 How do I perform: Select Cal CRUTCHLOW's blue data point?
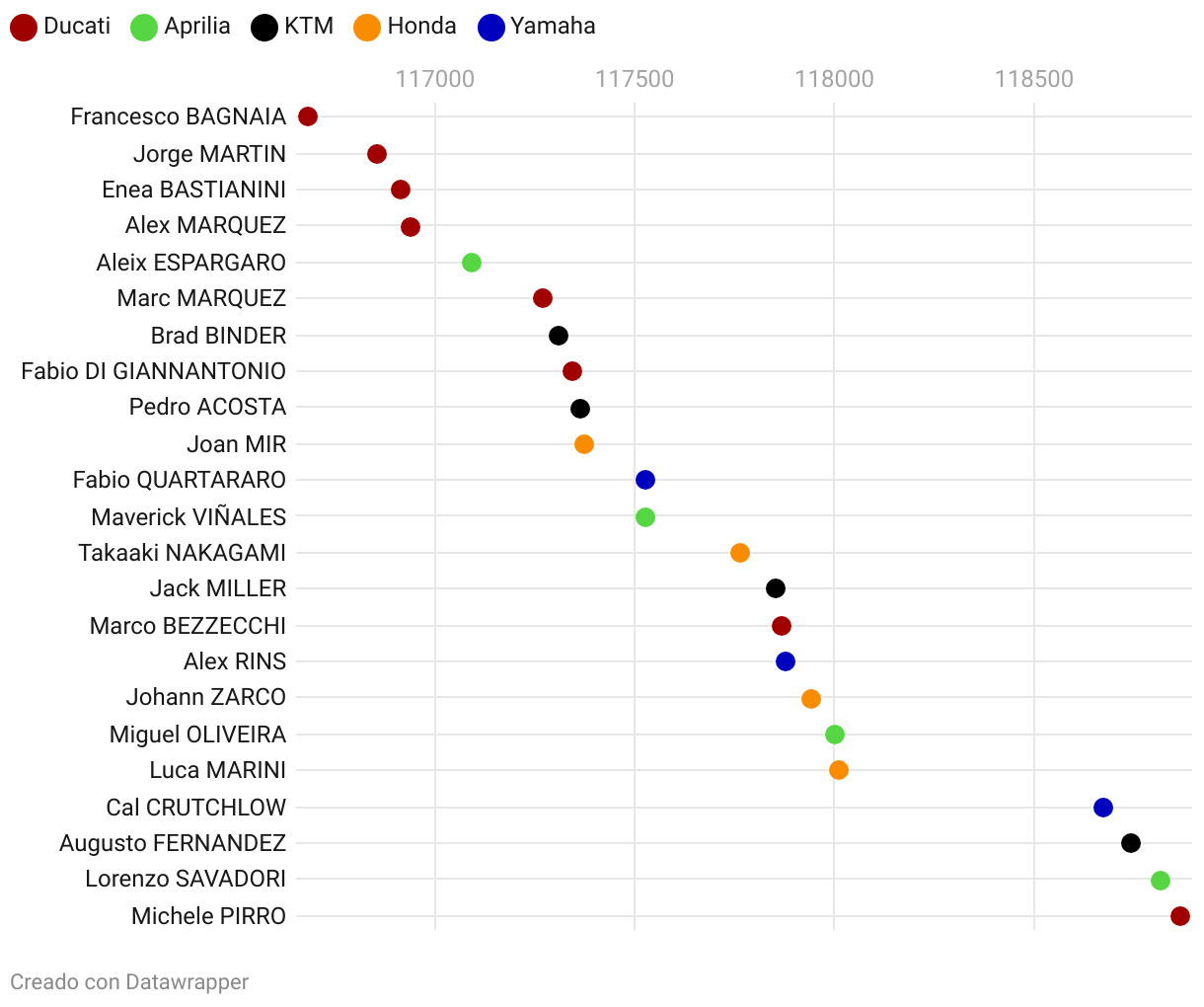coord(1103,808)
